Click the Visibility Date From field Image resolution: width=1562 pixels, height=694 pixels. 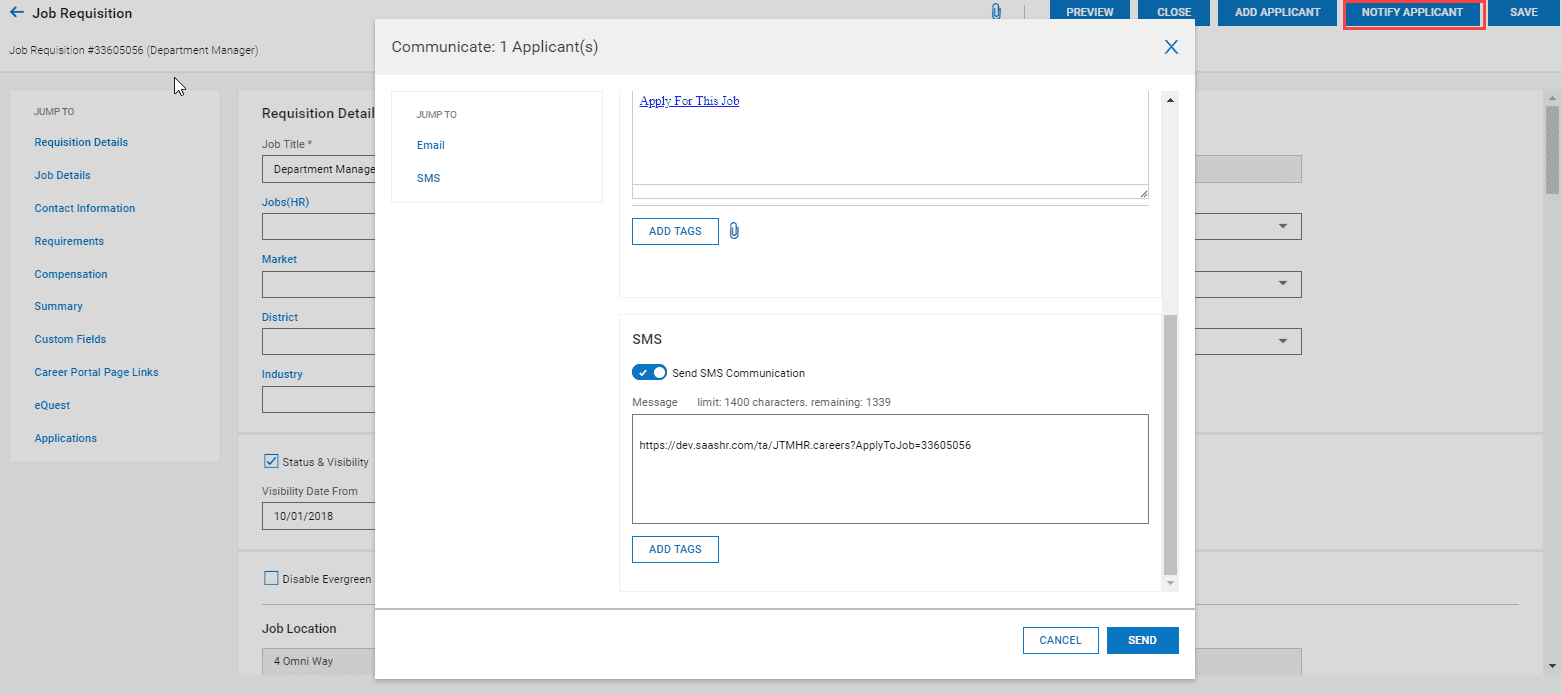(318, 516)
